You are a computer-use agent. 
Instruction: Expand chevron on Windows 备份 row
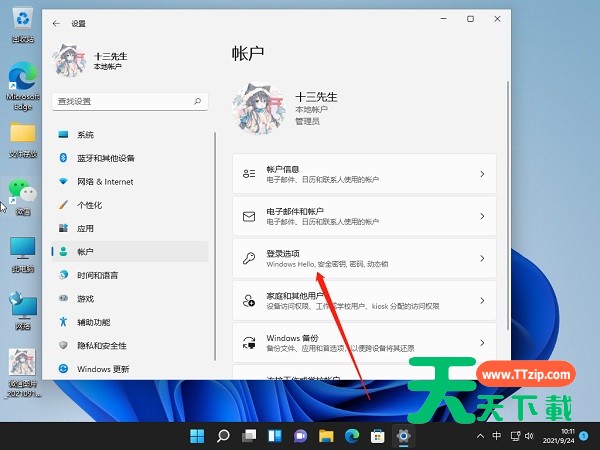482,343
